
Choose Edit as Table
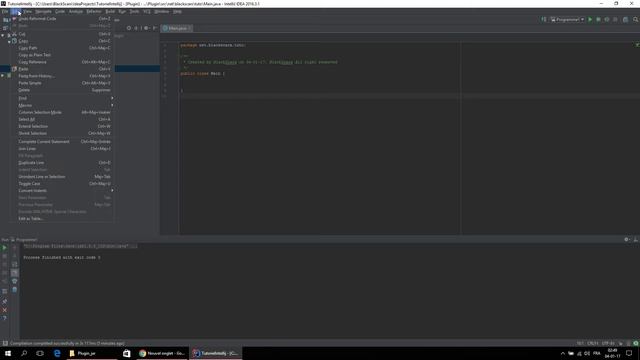click(62, 219)
